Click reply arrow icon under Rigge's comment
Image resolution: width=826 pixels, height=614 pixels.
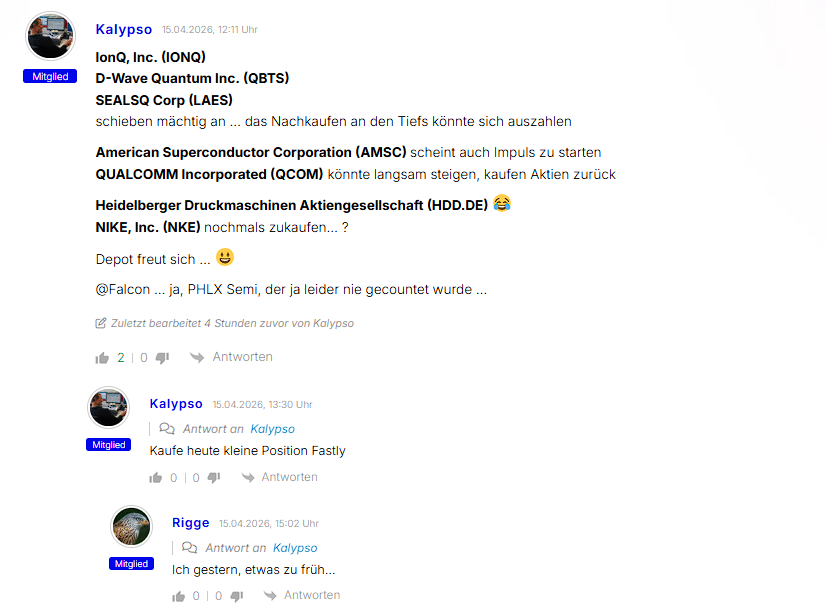click(x=270, y=596)
